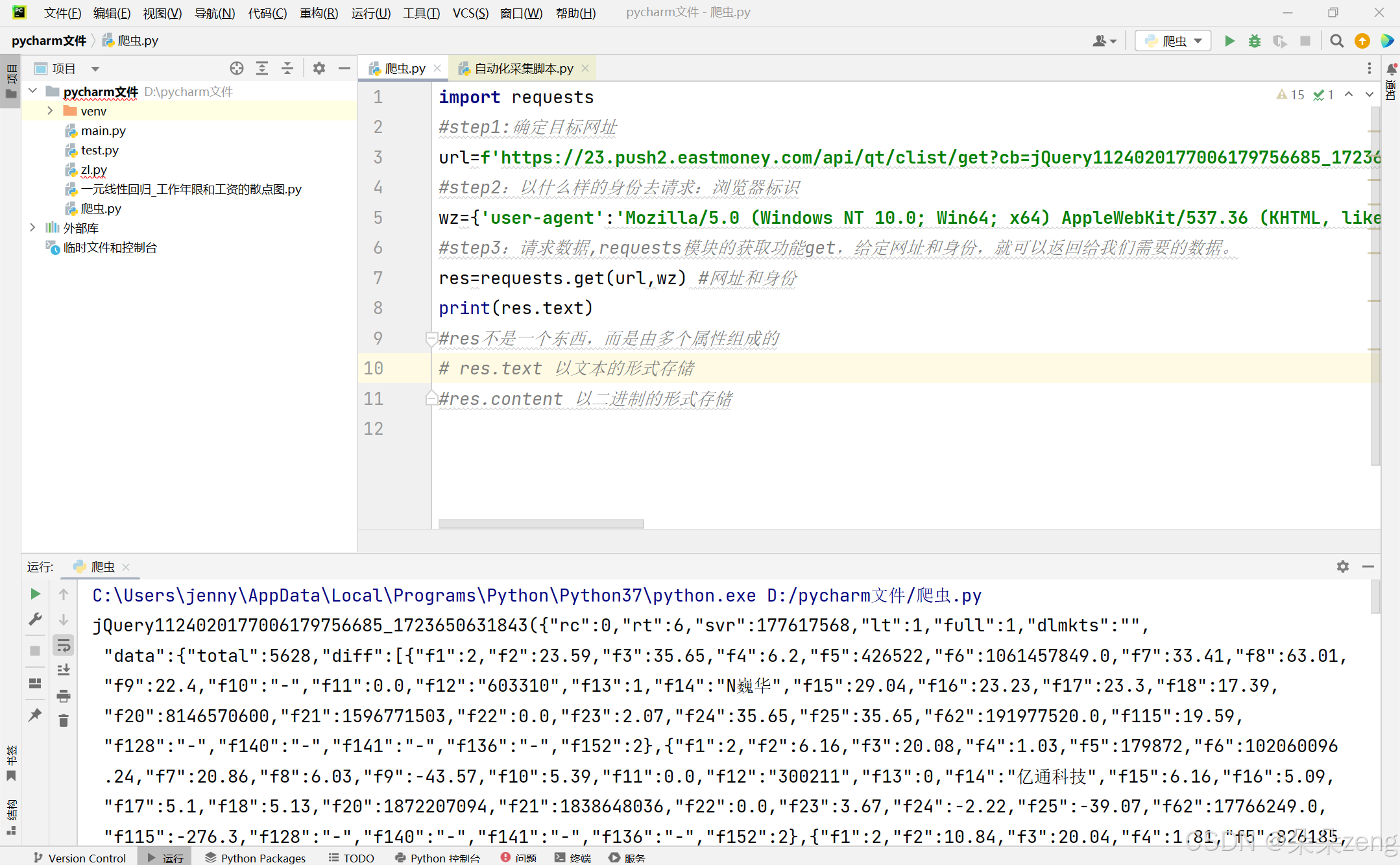
Task: Click the Debug icon to start debugging
Action: pyautogui.click(x=1255, y=41)
